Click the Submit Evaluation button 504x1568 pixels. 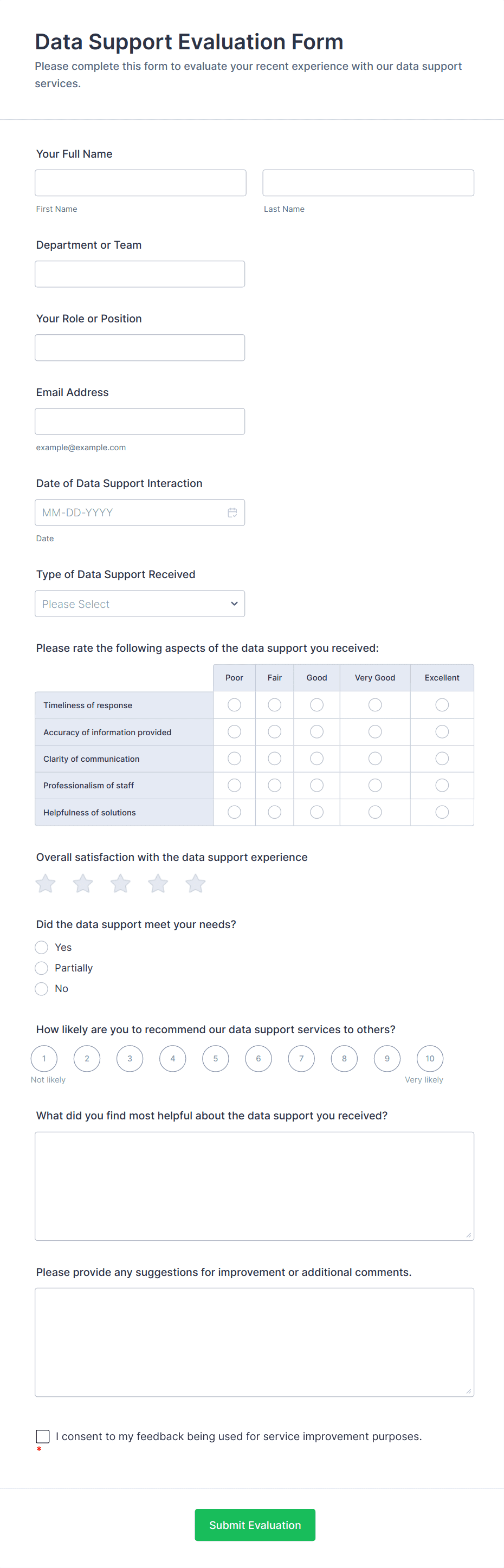tap(255, 1525)
